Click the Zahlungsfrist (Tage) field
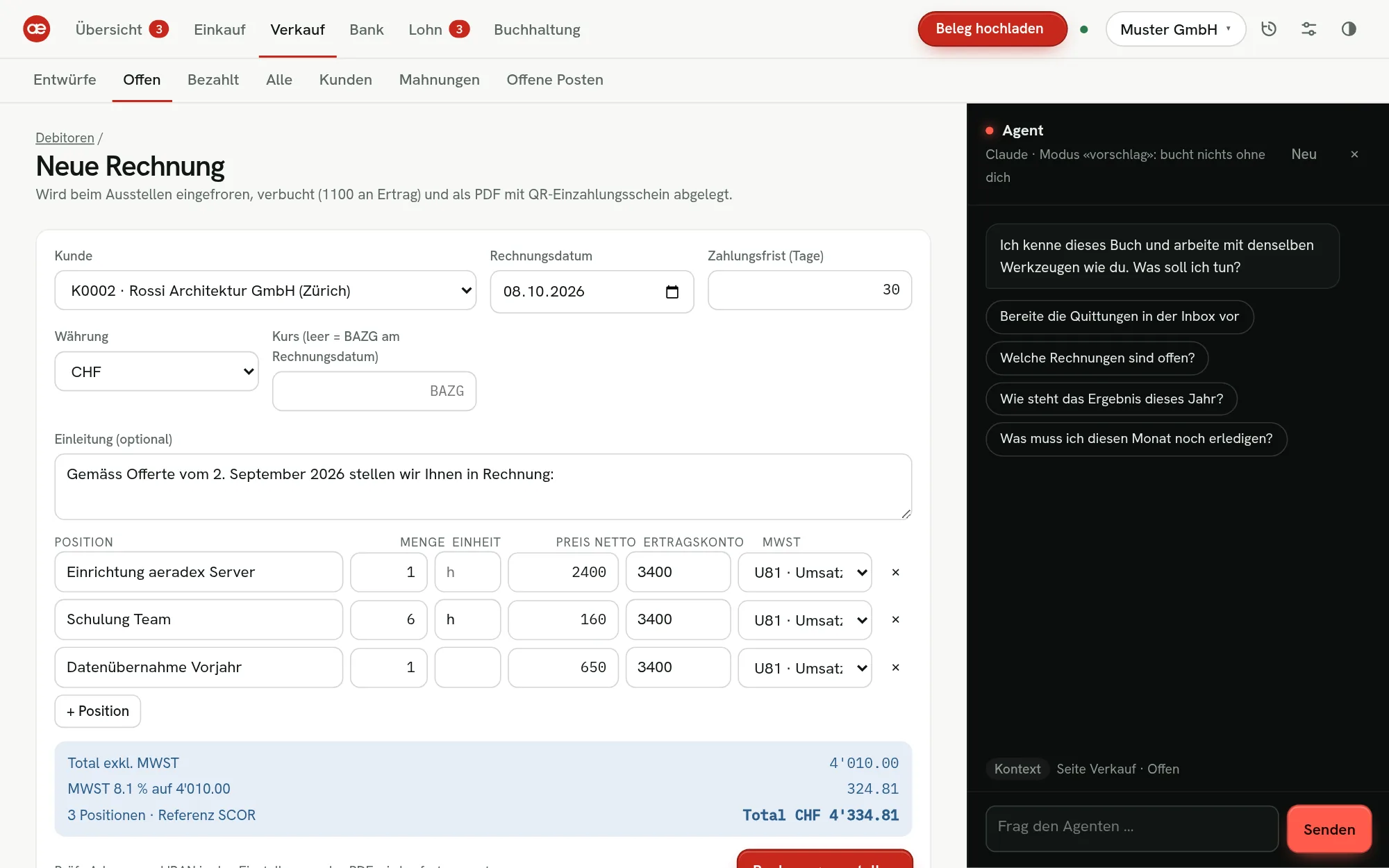 click(x=810, y=290)
